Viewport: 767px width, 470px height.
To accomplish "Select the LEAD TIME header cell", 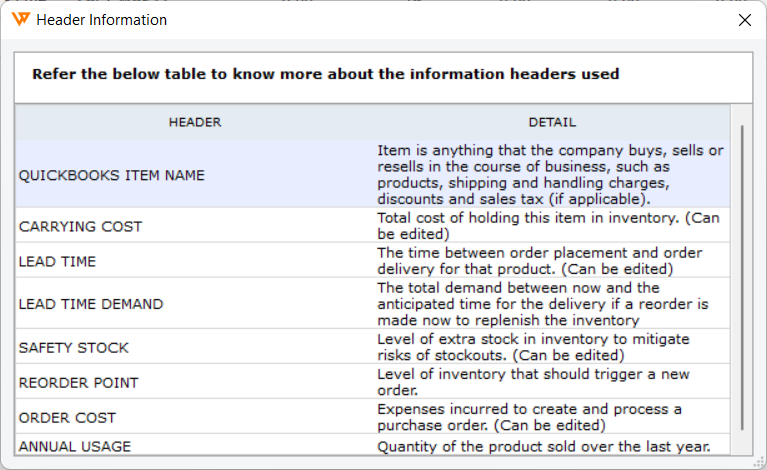I will click(195, 261).
